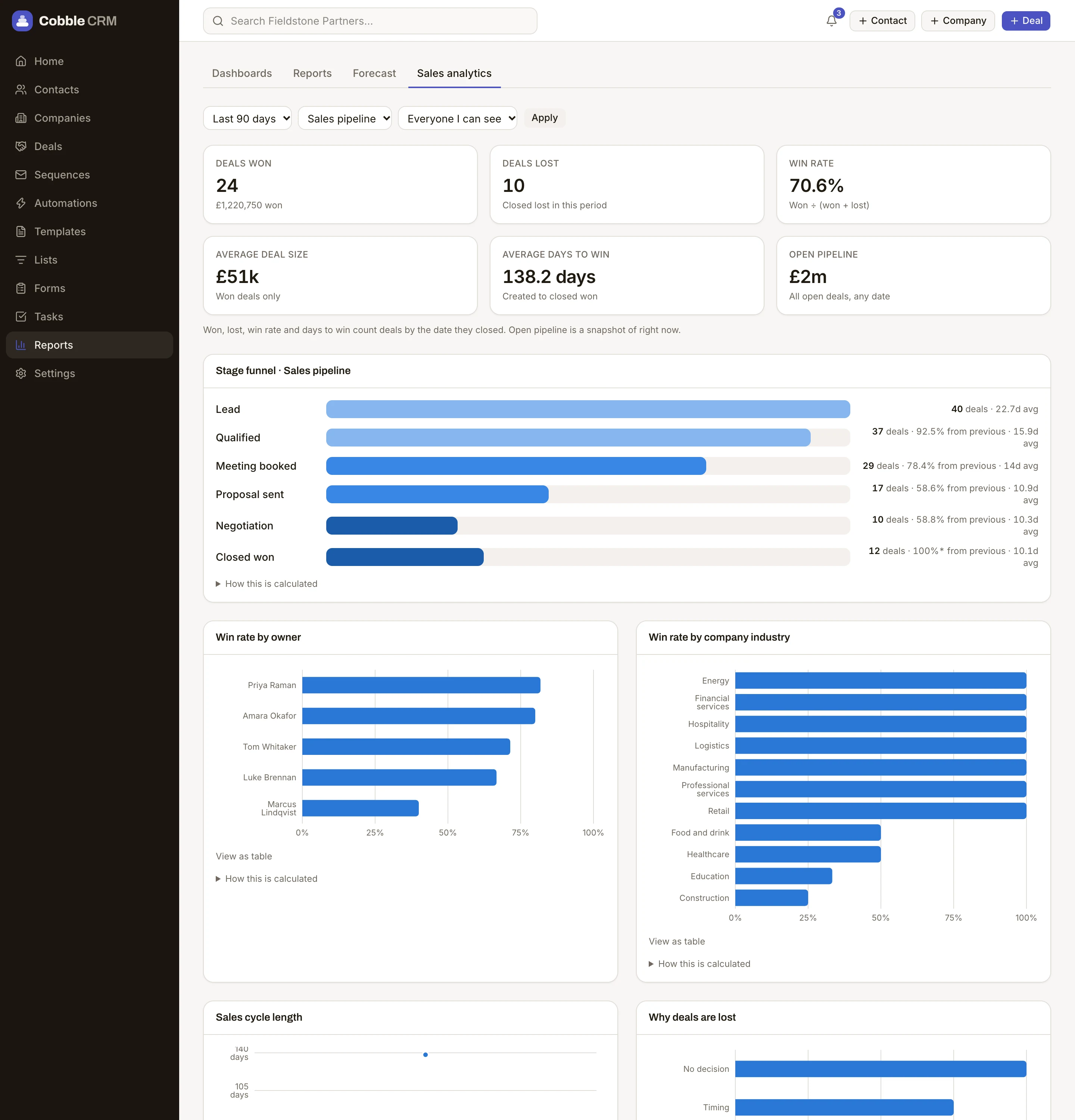The image size is (1075, 1120).
Task: Click the Apply filter button
Action: 544,118
